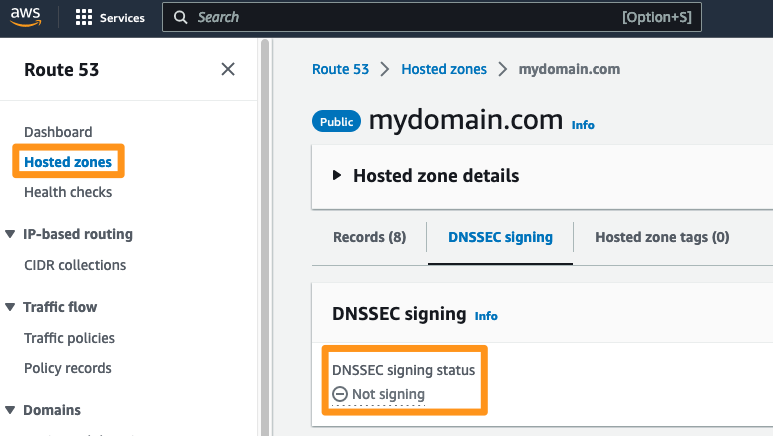The height and width of the screenshot is (436, 773).
Task: Click the Not signing status icon
Action: pos(340,394)
